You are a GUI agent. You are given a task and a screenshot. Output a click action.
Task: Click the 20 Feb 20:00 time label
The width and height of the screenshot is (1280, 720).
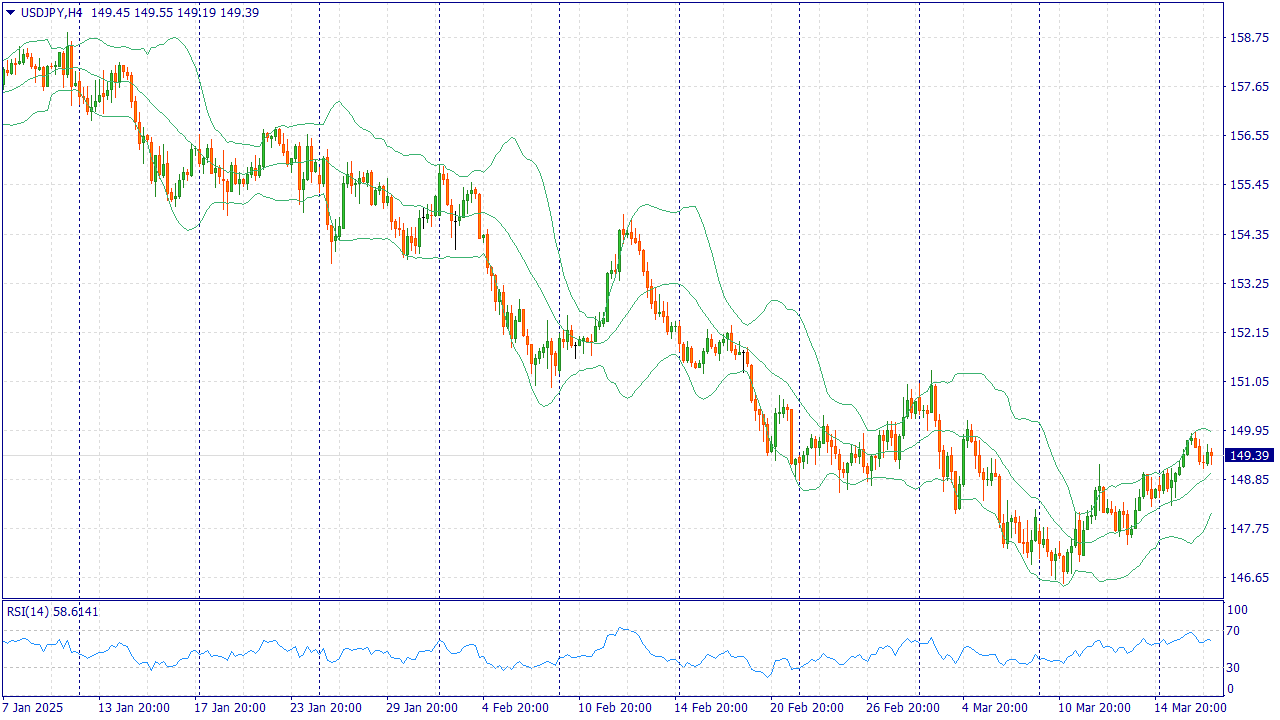pyautogui.click(x=806, y=708)
